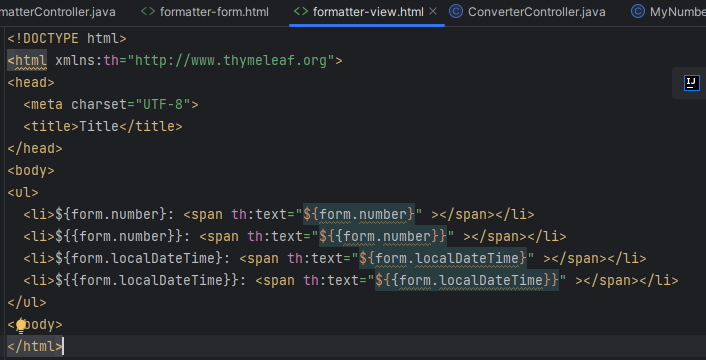Image resolution: width=706 pixels, height=360 pixels.
Task: Place cursor on the <!DOCTYPE html> line
Action: click(67, 39)
